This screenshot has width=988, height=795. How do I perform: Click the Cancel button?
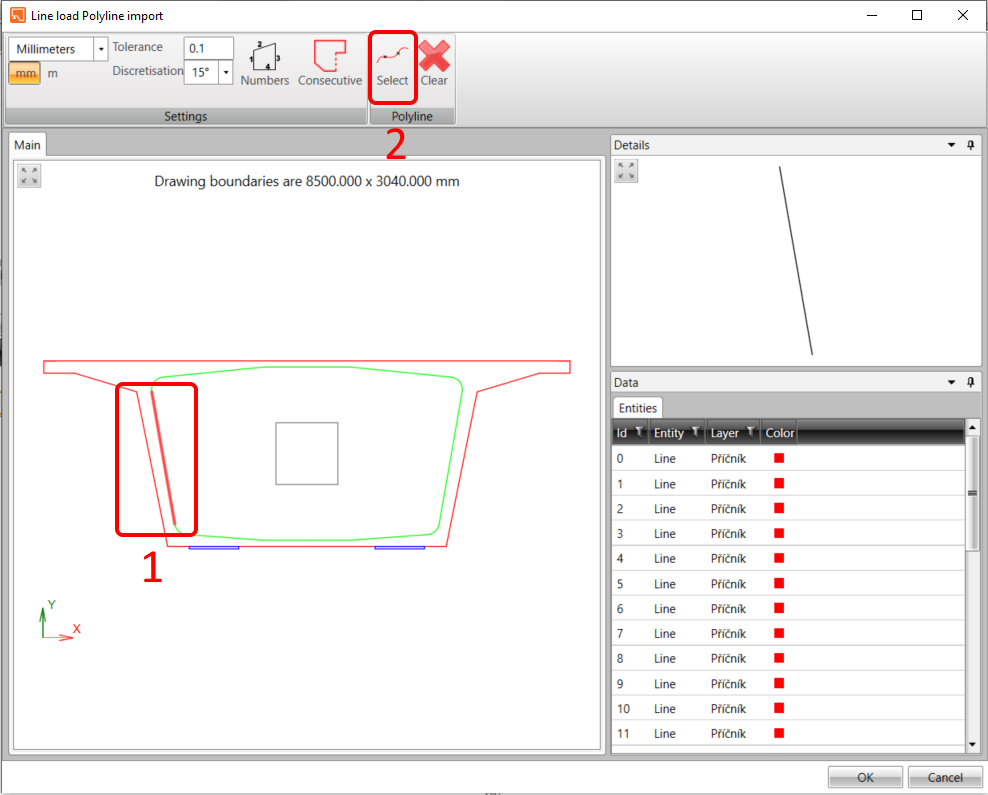click(x=945, y=777)
